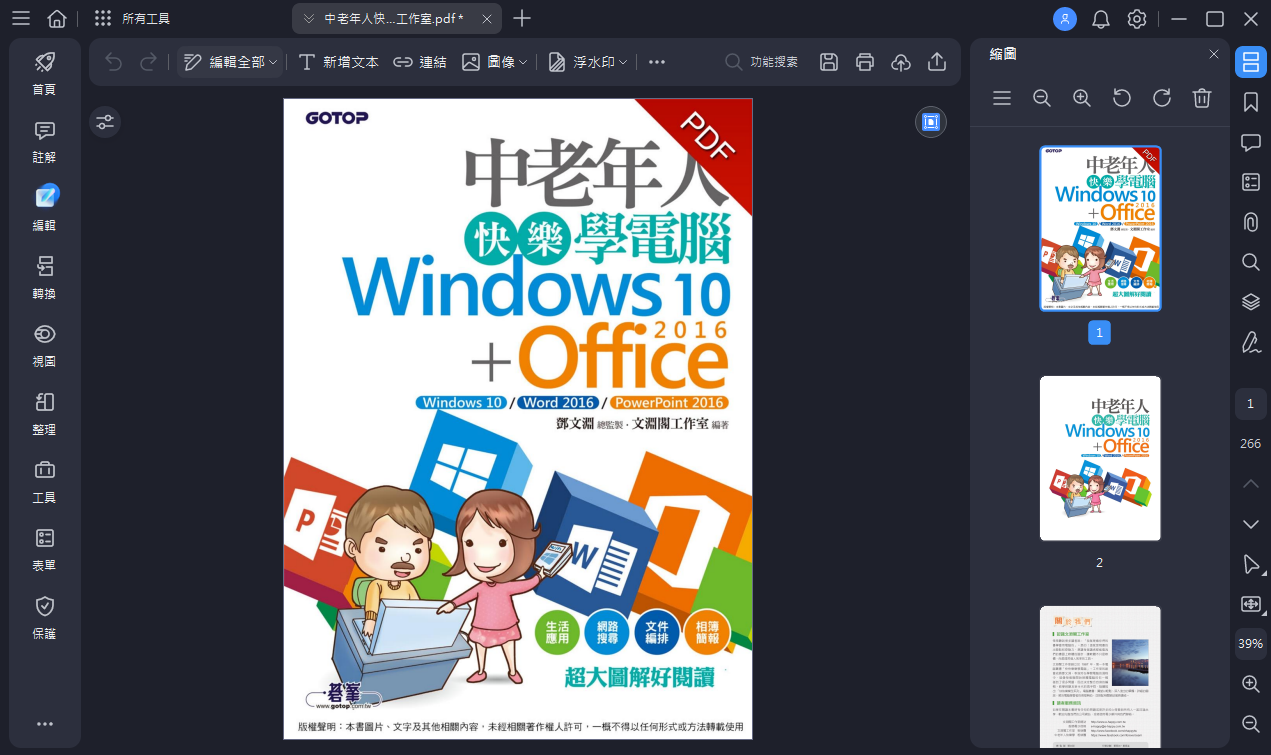Image resolution: width=1271 pixels, height=755 pixels.
Task: Click the more tools ellipsis button
Action: pyautogui.click(x=656, y=61)
